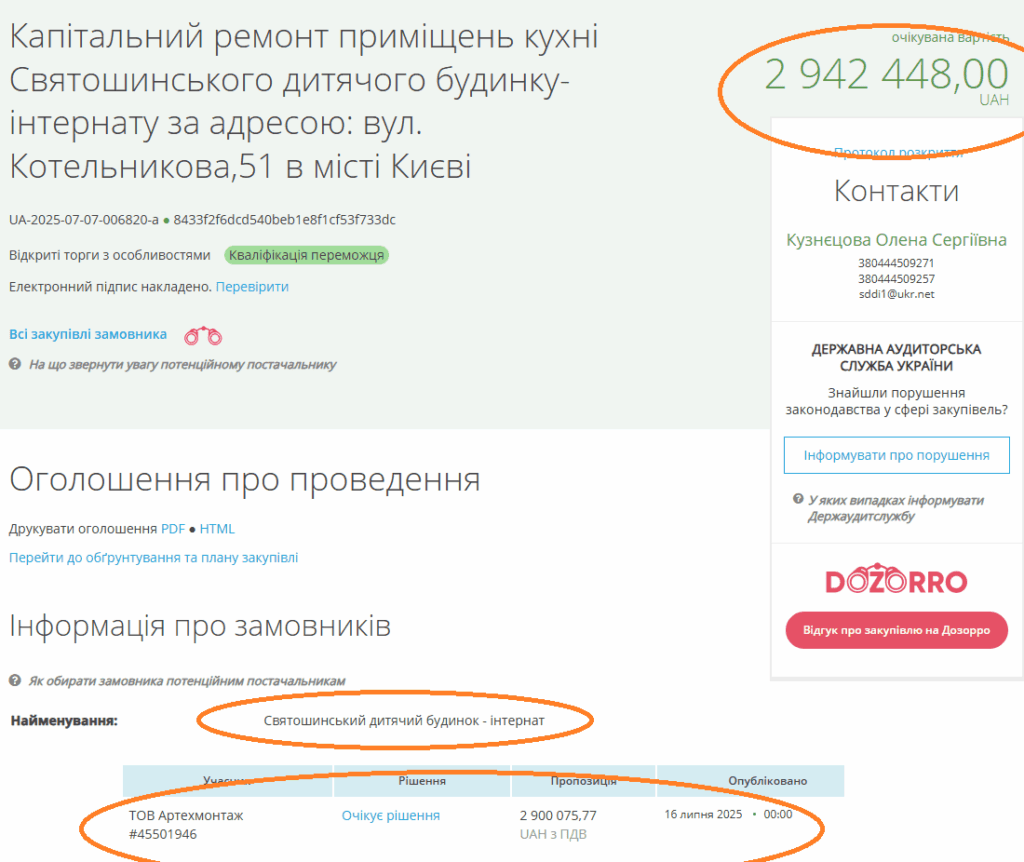Print the announcement as PDF
This screenshot has width=1024, height=862.
pos(173,529)
